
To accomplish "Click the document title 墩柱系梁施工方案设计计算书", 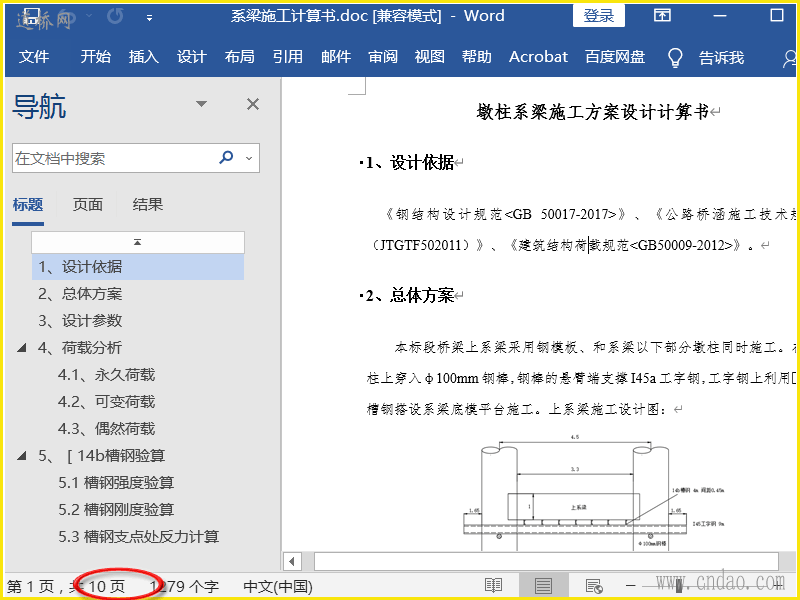I will point(592,112).
